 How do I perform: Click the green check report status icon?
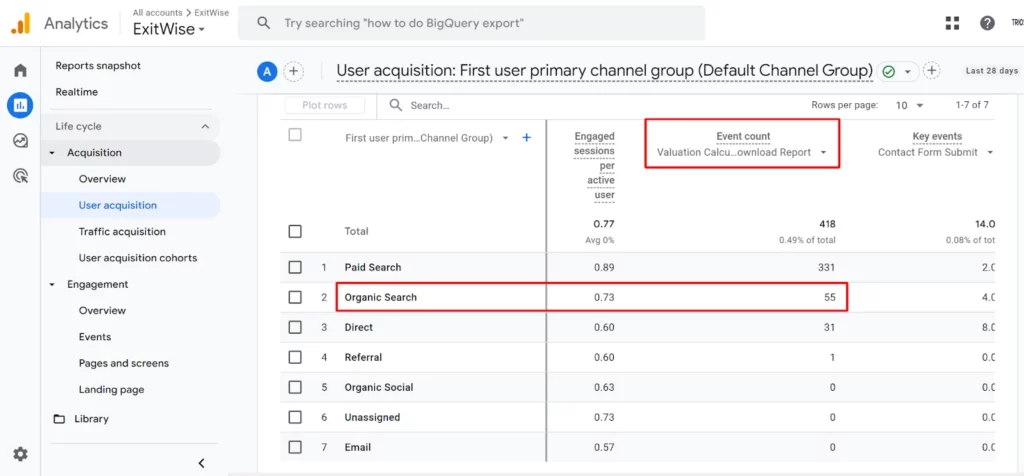(888, 71)
